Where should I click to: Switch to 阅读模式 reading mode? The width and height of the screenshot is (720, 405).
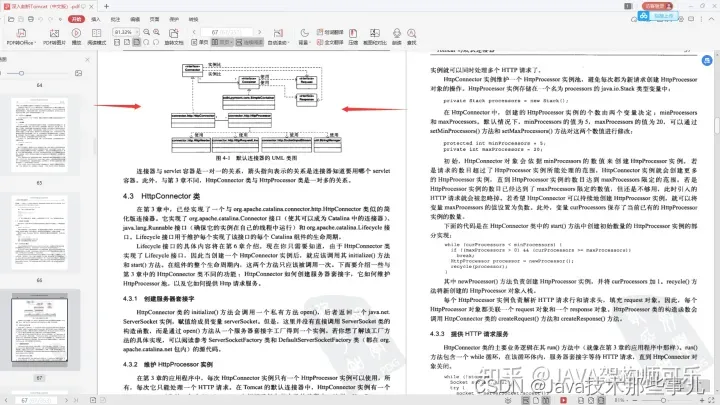(x=96, y=36)
